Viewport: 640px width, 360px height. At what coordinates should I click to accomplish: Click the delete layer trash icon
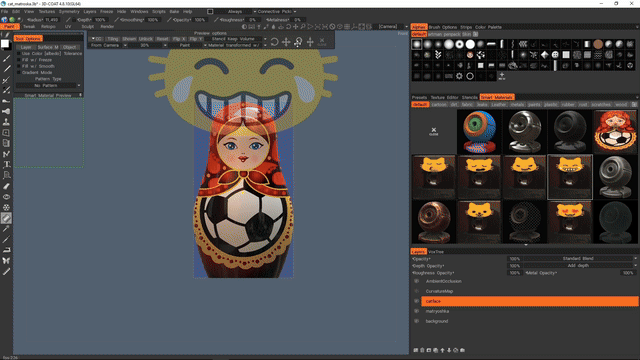[422, 350]
